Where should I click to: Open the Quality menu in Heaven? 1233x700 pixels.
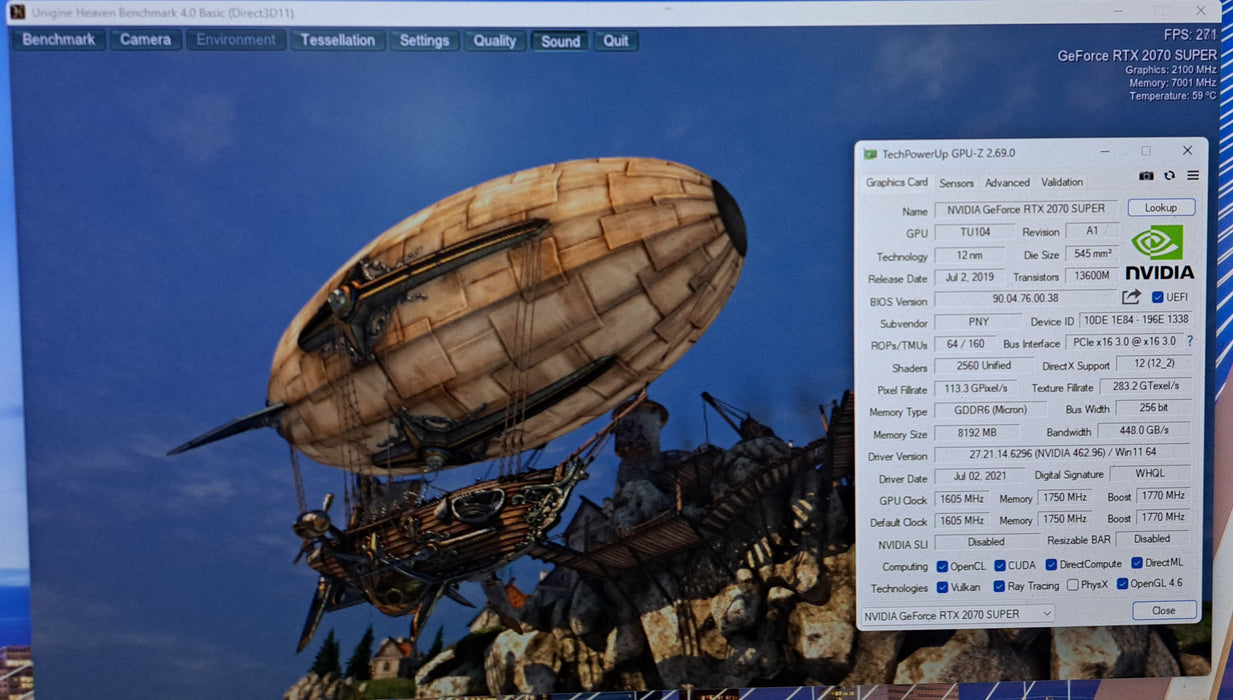[495, 41]
